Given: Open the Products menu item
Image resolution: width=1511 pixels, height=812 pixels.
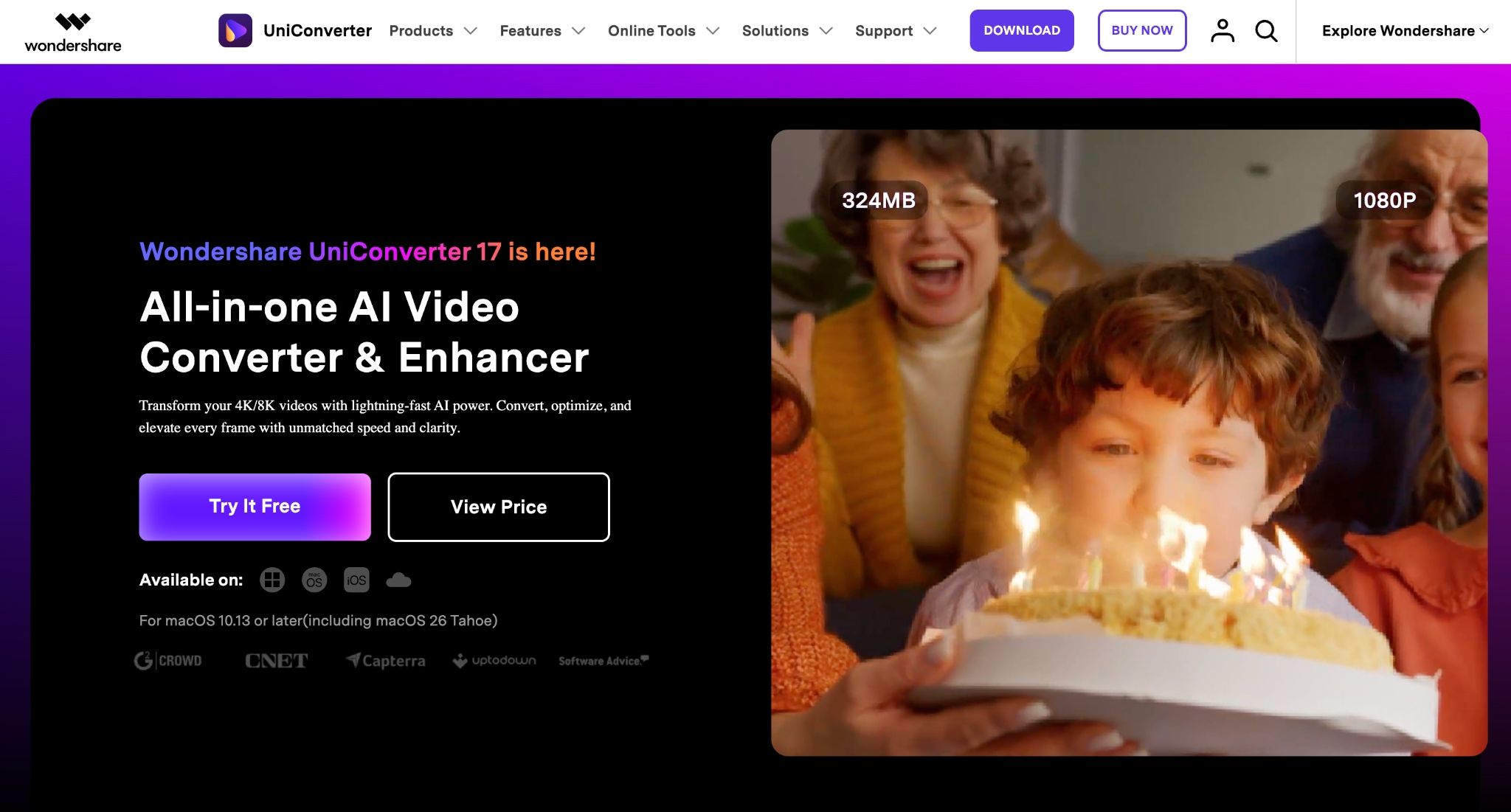Looking at the screenshot, I should (x=421, y=31).
